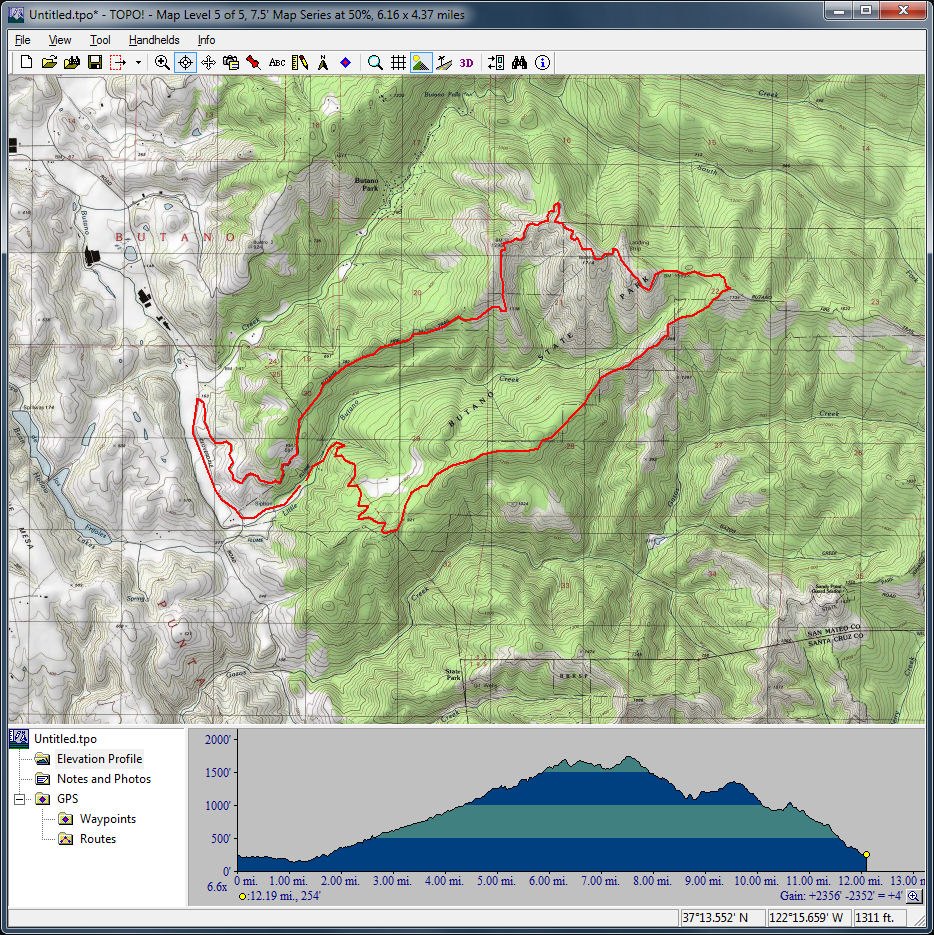This screenshot has height=935, width=934.
Task: Choose the Traveling pan arrows tool
Action: (x=208, y=62)
